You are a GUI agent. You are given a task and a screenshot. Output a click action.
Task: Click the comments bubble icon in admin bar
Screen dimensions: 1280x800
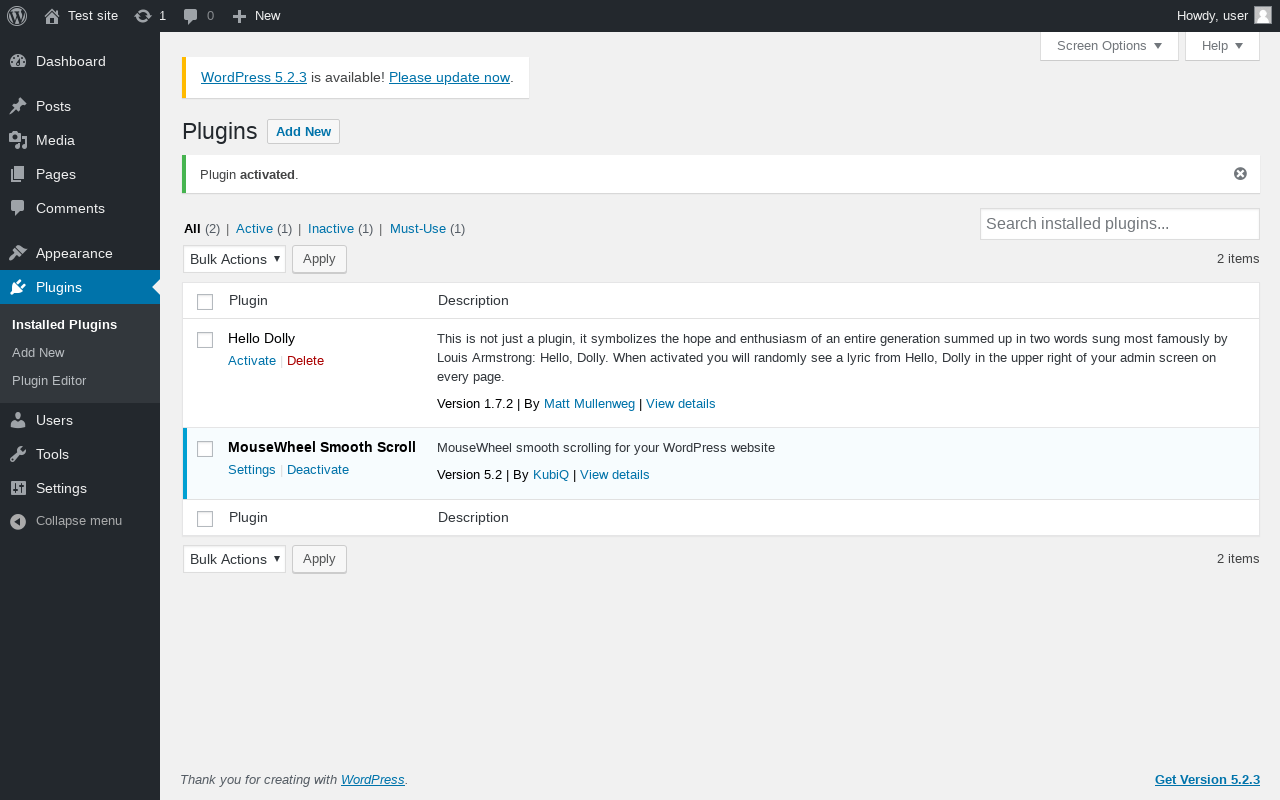[x=190, y=16]
